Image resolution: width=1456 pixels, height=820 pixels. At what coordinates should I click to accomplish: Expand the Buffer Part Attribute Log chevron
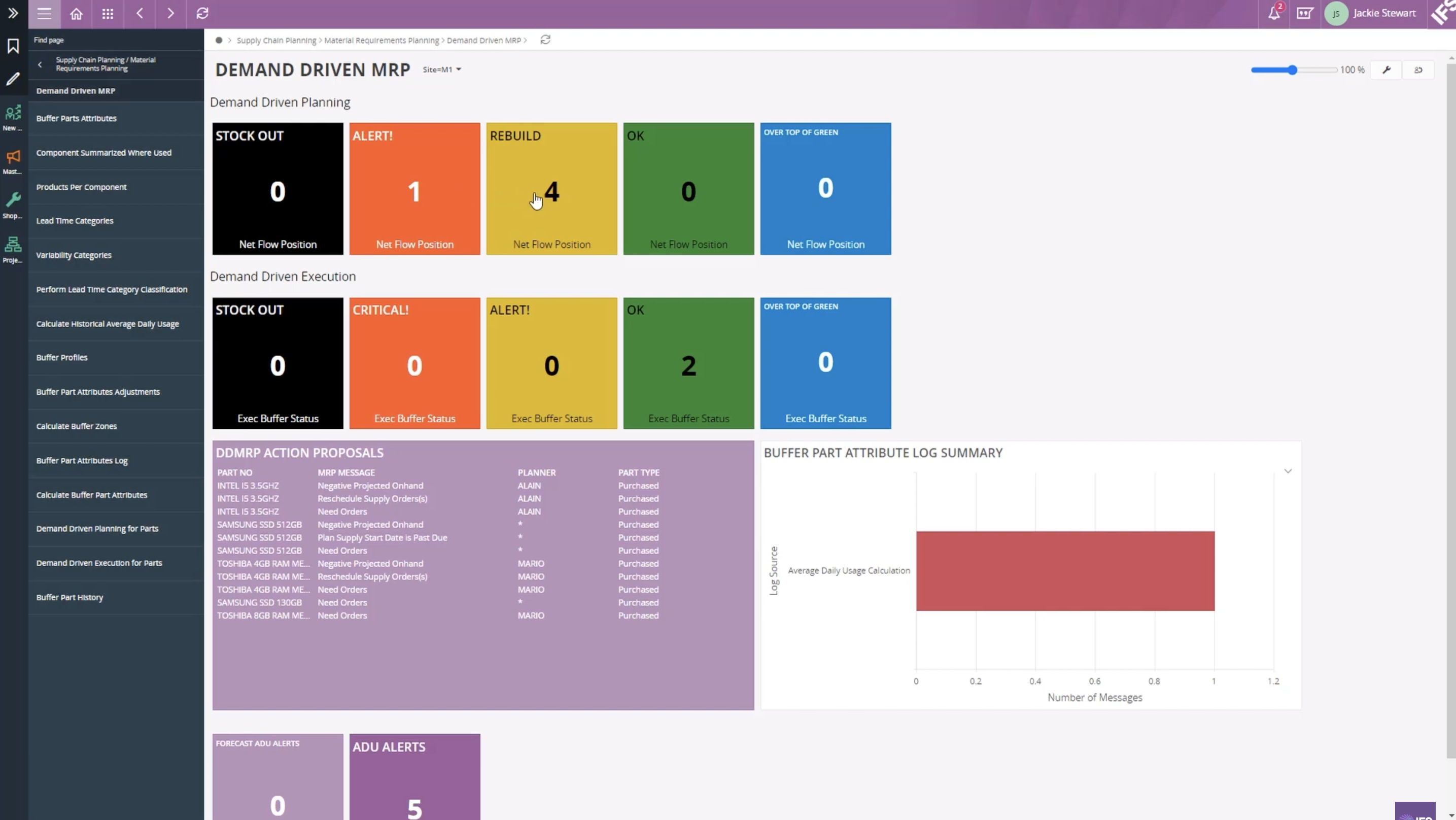coord(1288,471)
